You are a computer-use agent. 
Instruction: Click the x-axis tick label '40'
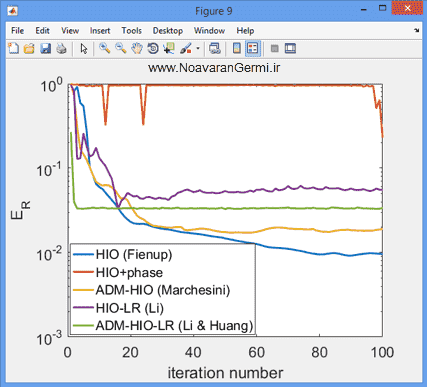click(193, 352)
